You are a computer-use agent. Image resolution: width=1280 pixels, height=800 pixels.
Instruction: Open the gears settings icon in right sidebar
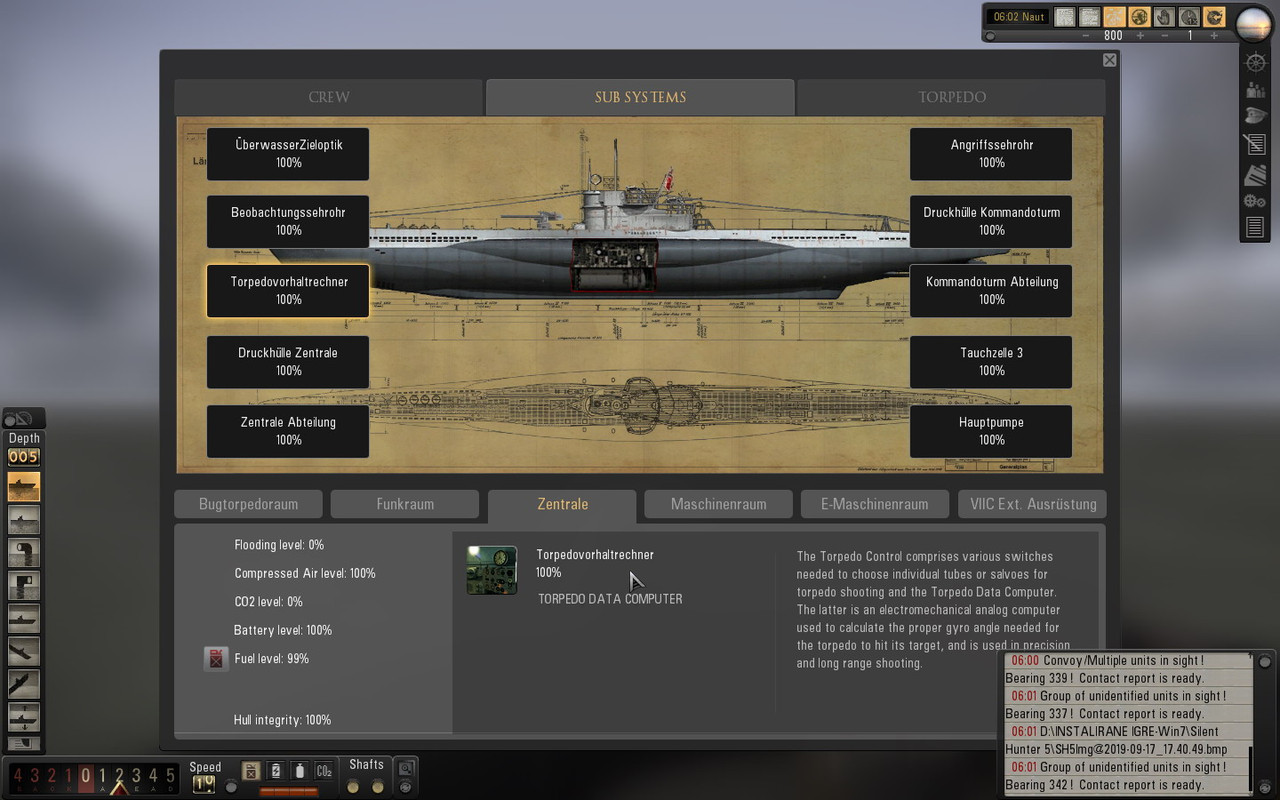[1256, 202]
